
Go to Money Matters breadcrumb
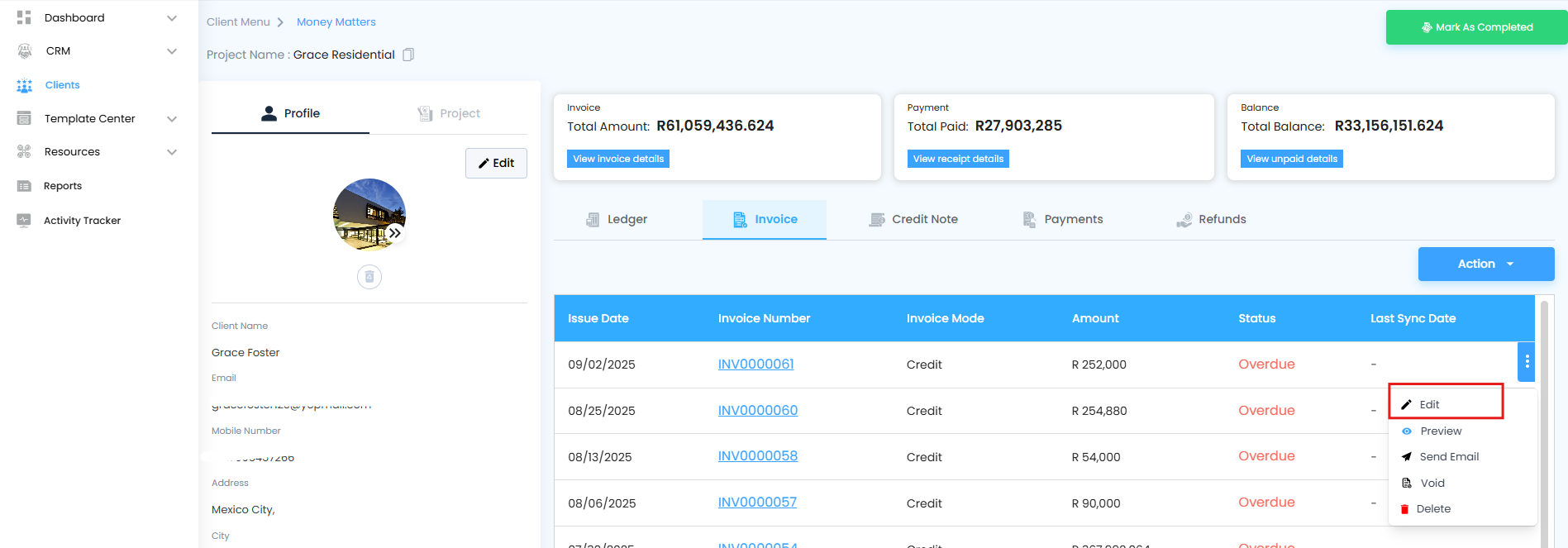[336, 22]
